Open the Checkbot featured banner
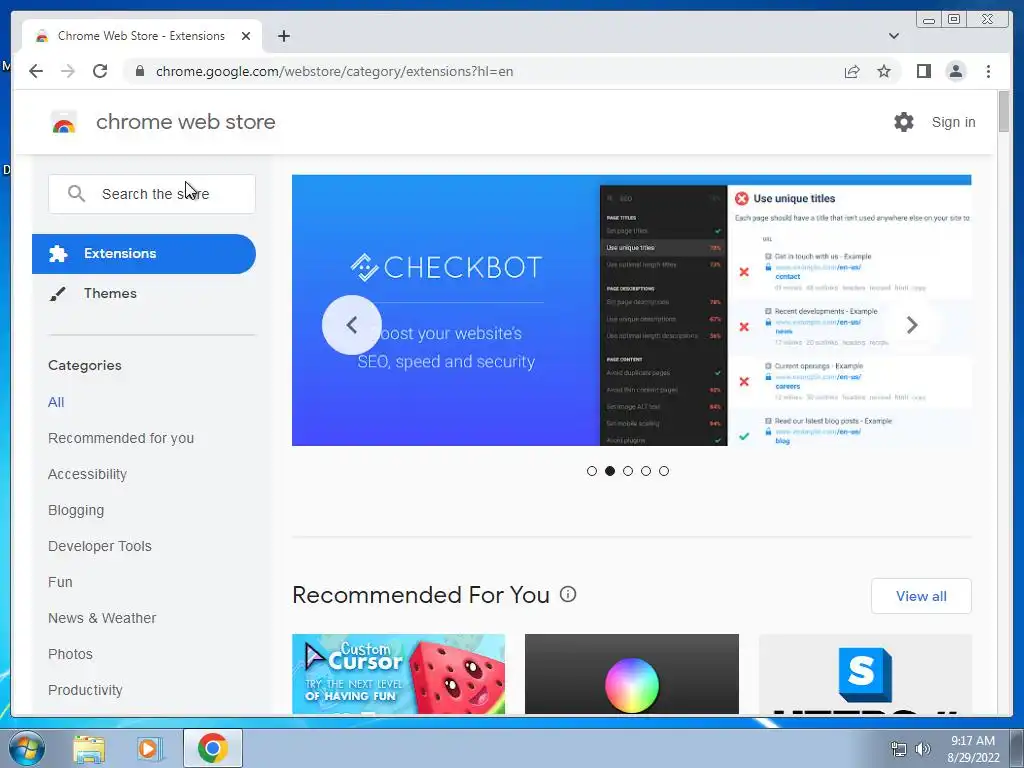The width and height of the screenshot is (1024, 768). click(632, 310)
